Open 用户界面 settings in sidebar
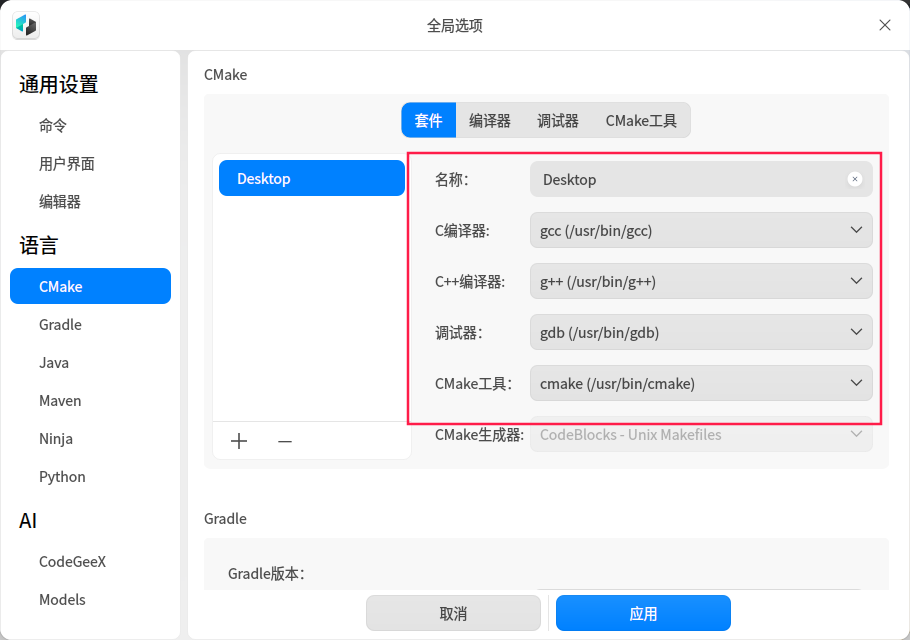 pos(91,164)
